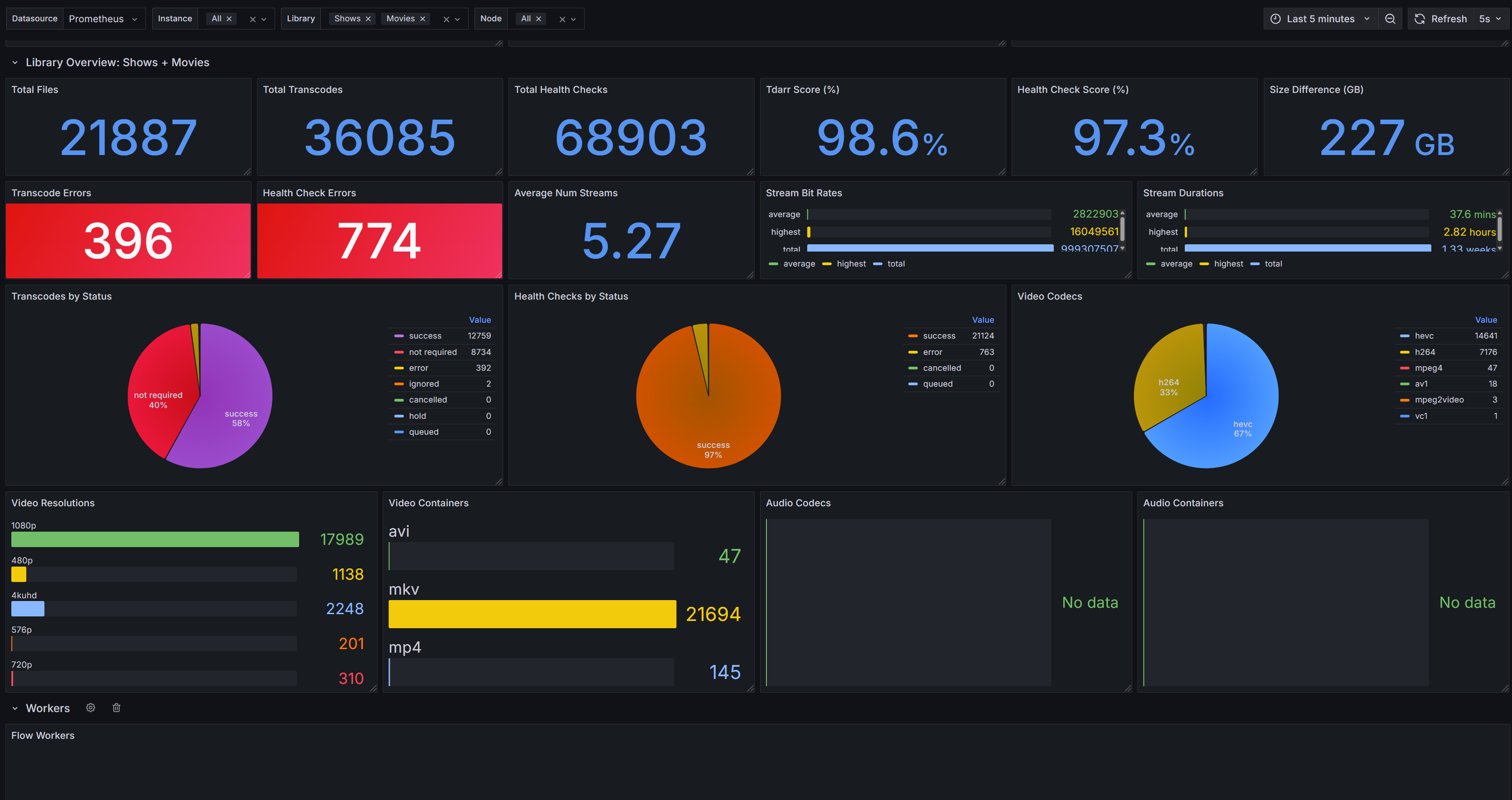This screenshot has height=800, width=1512.
Task: Toggle the 'not required' legend series
Action: click(x=432, y=352)
